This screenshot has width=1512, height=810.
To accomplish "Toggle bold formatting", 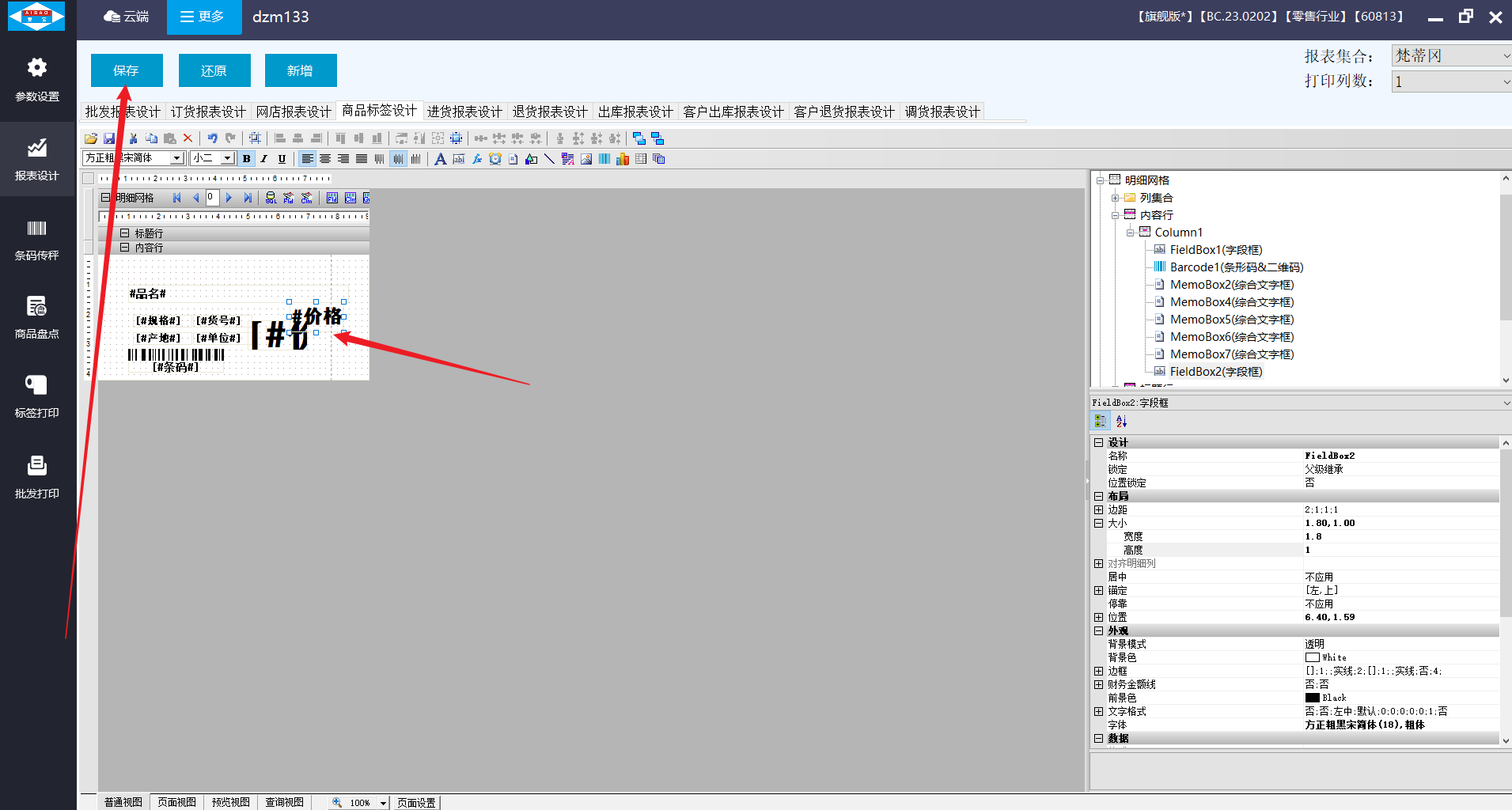I will coord(247,159).
